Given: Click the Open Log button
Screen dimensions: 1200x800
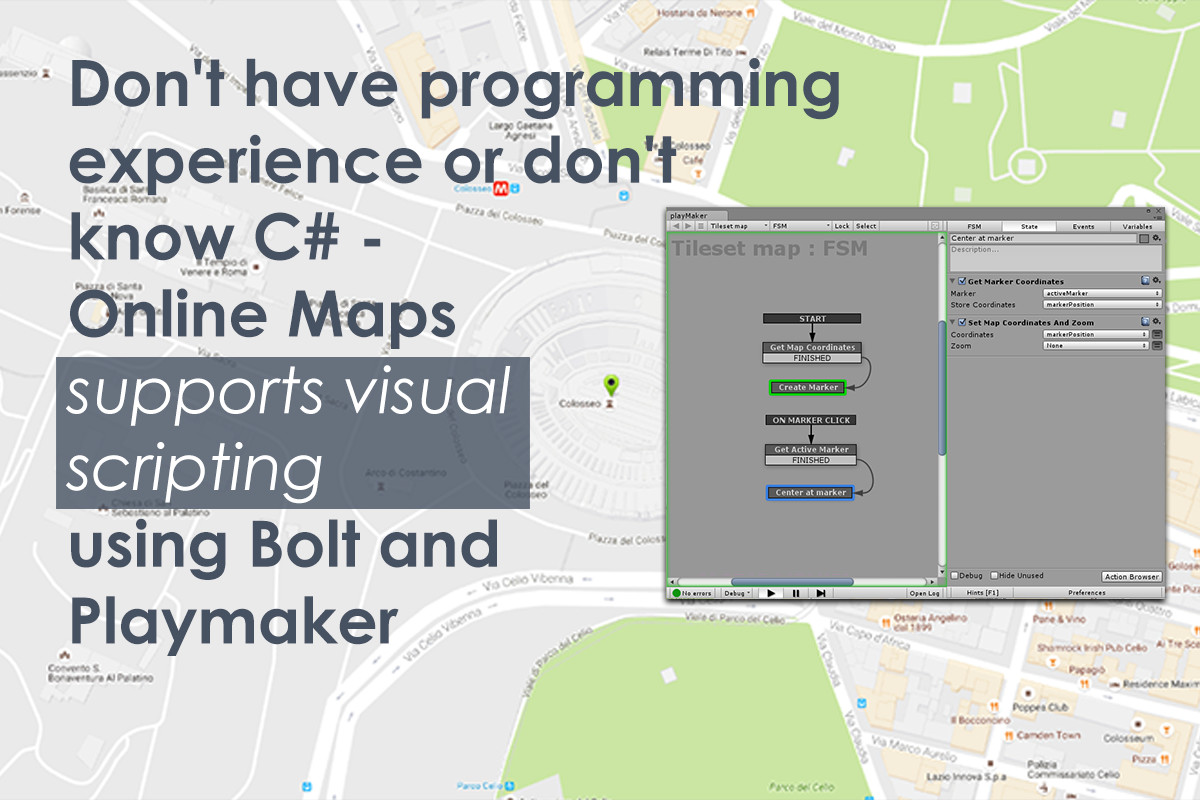Looking at the screenshot, I should (924, 593).
